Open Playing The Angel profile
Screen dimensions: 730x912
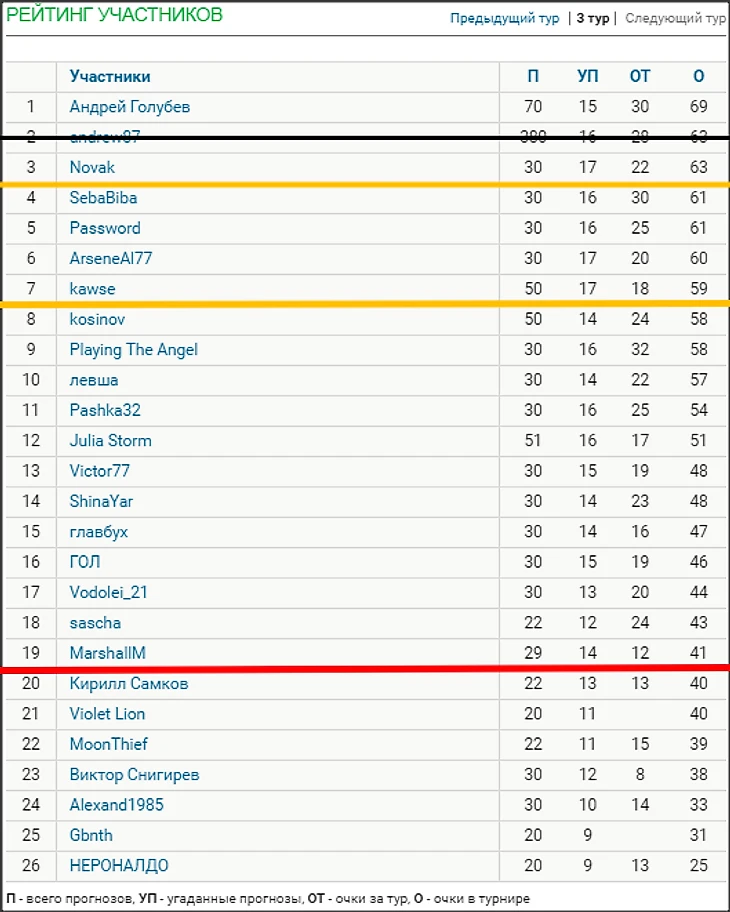click(x=134, y=349)
